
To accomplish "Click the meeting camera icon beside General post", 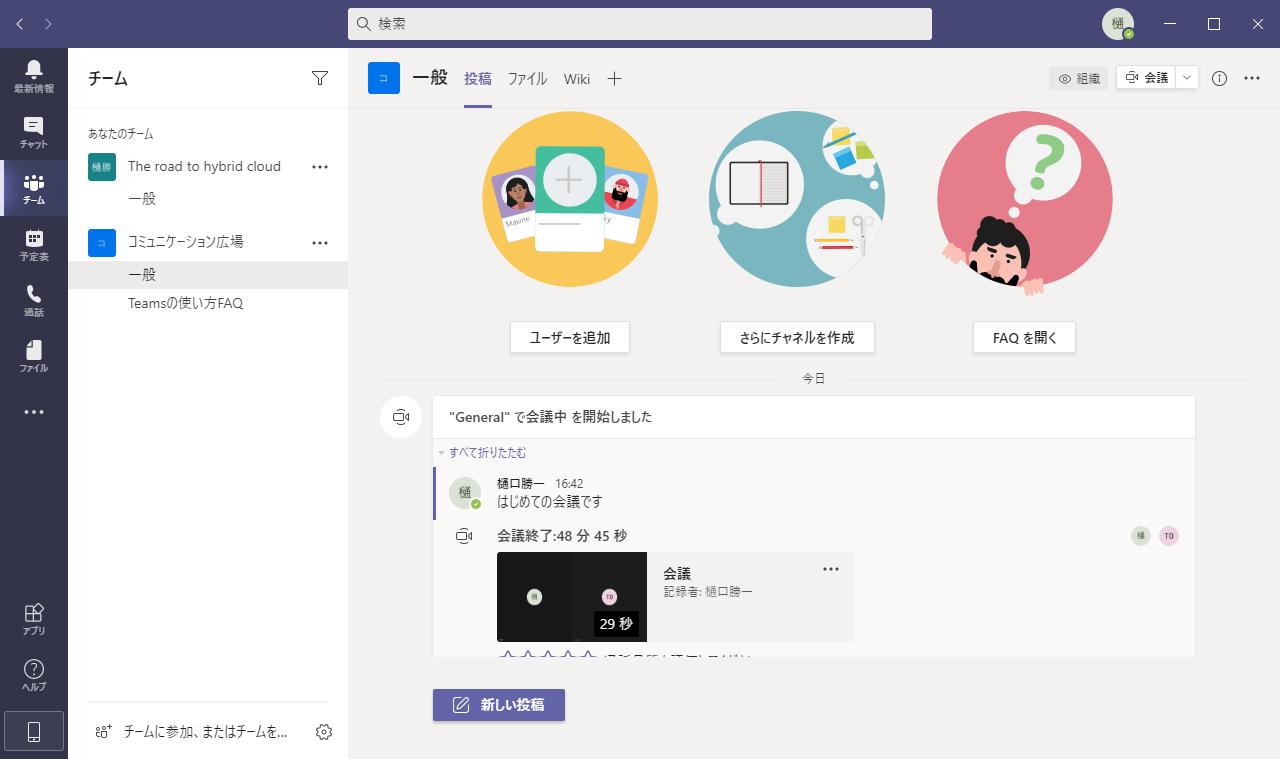I will tap(401, 417).
